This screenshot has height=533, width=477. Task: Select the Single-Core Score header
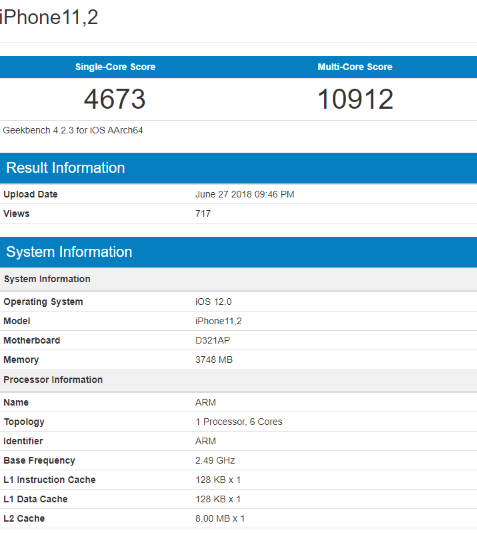[115, 67]
